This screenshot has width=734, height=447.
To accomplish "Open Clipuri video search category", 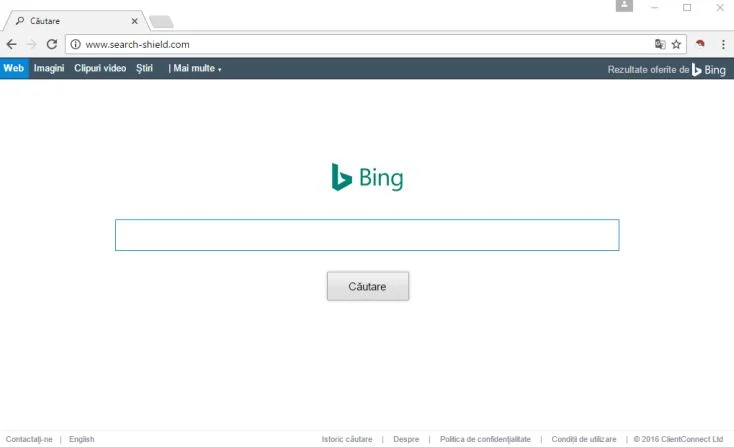I will click(x=100, y=68).
